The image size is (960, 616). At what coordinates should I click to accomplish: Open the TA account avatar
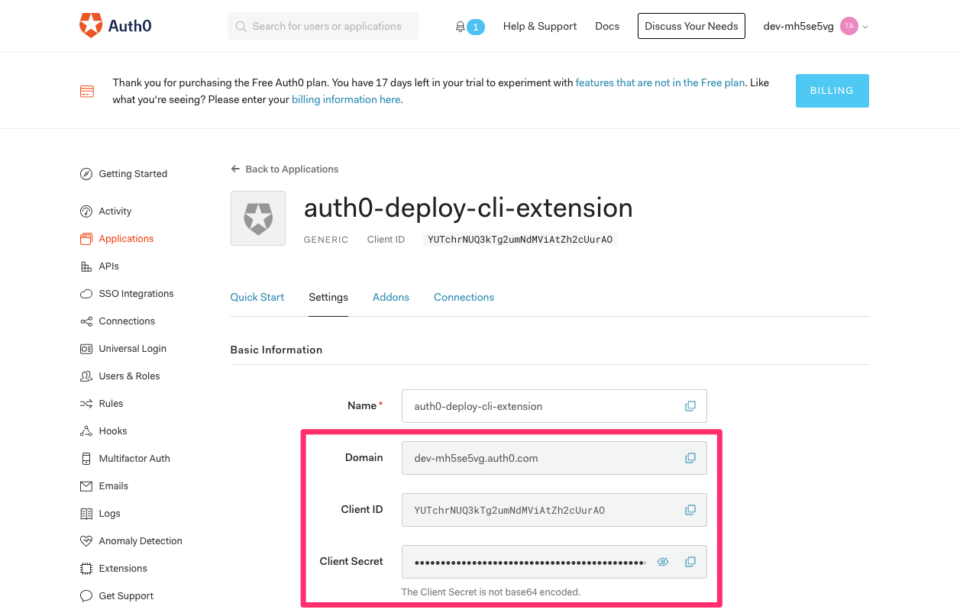tap(849, 26)
